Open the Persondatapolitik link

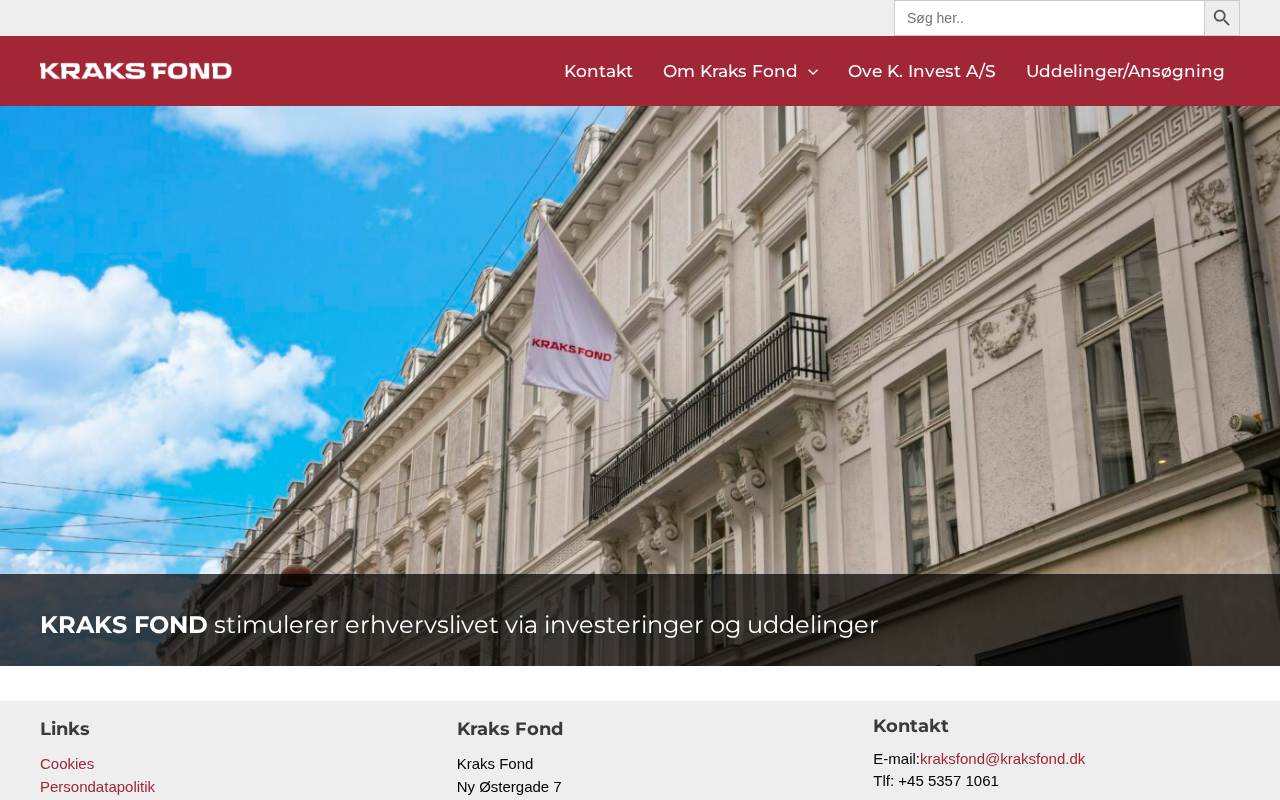[97, 787]
